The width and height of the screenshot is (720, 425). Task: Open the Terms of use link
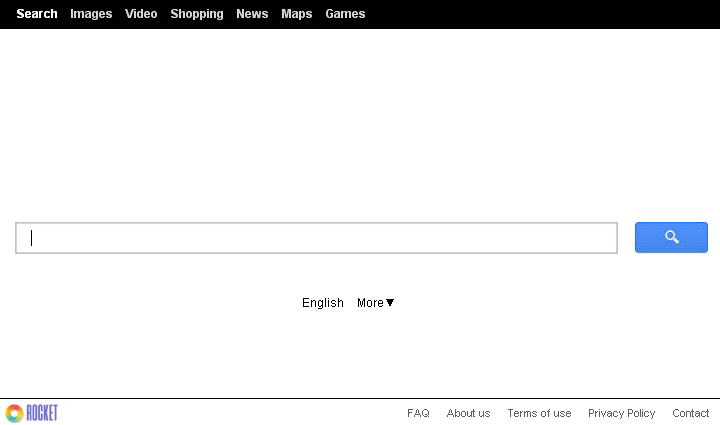[539, 413]
